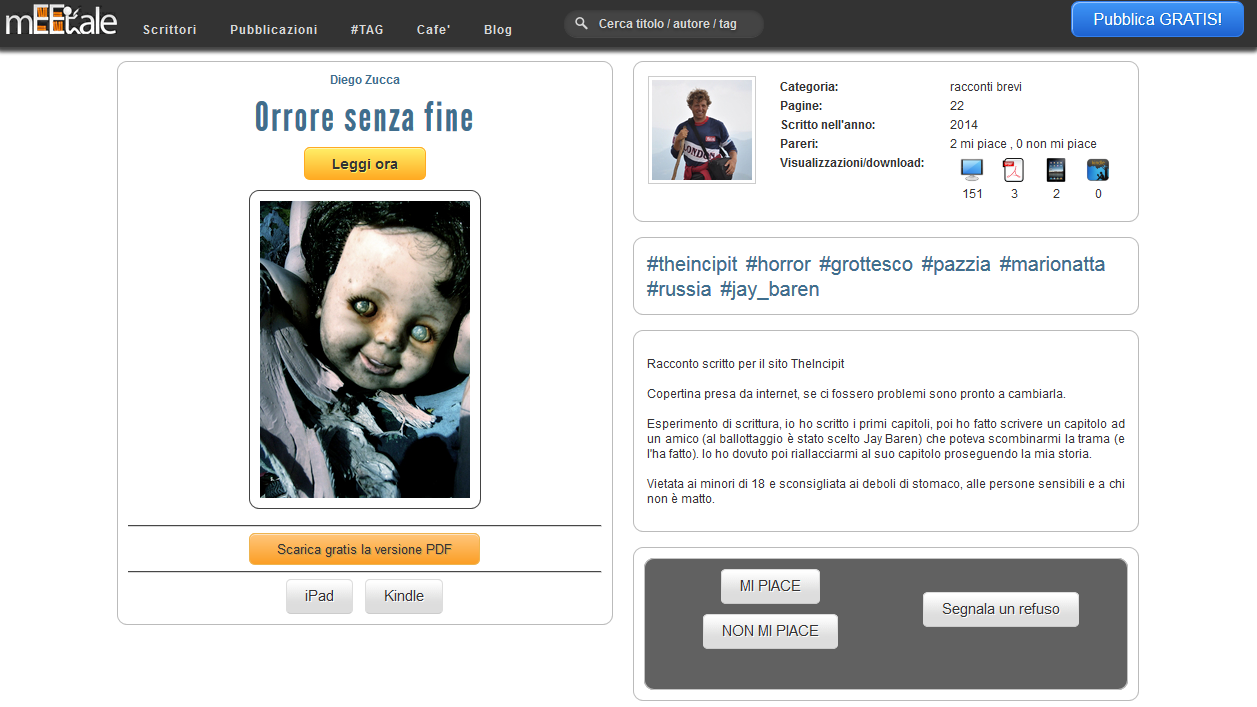Choose the Kindle download icon
The height and width of the screenshot is (707, 1257).
coord(1098,170)
